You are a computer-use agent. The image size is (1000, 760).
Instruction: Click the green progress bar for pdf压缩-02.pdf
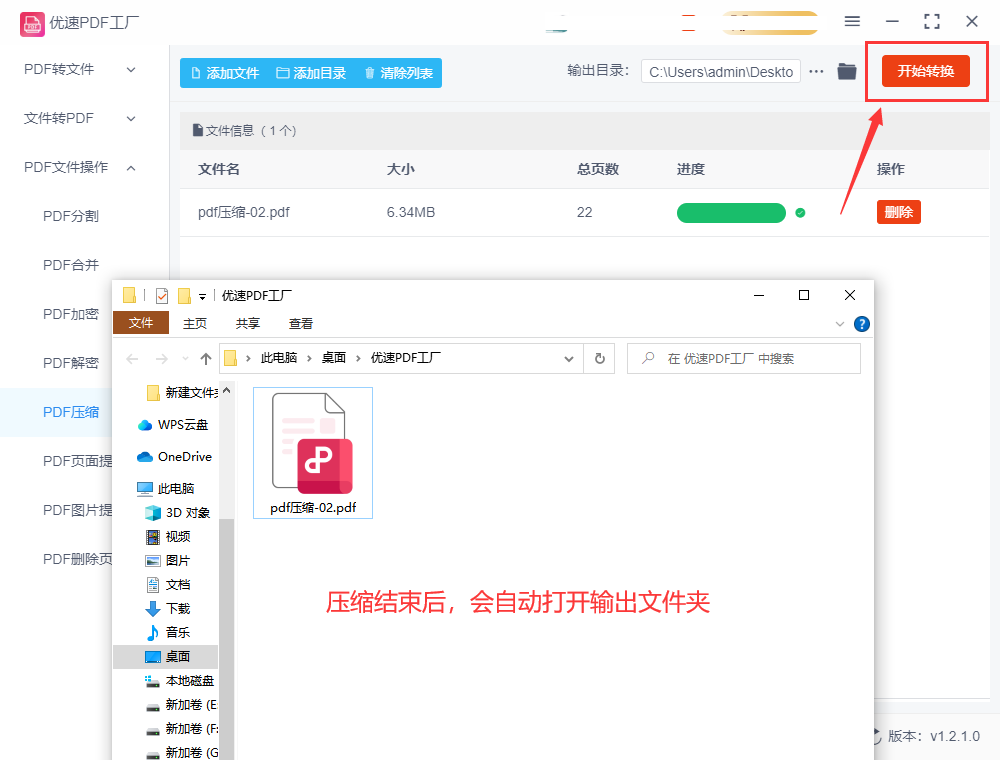(731, 213)
